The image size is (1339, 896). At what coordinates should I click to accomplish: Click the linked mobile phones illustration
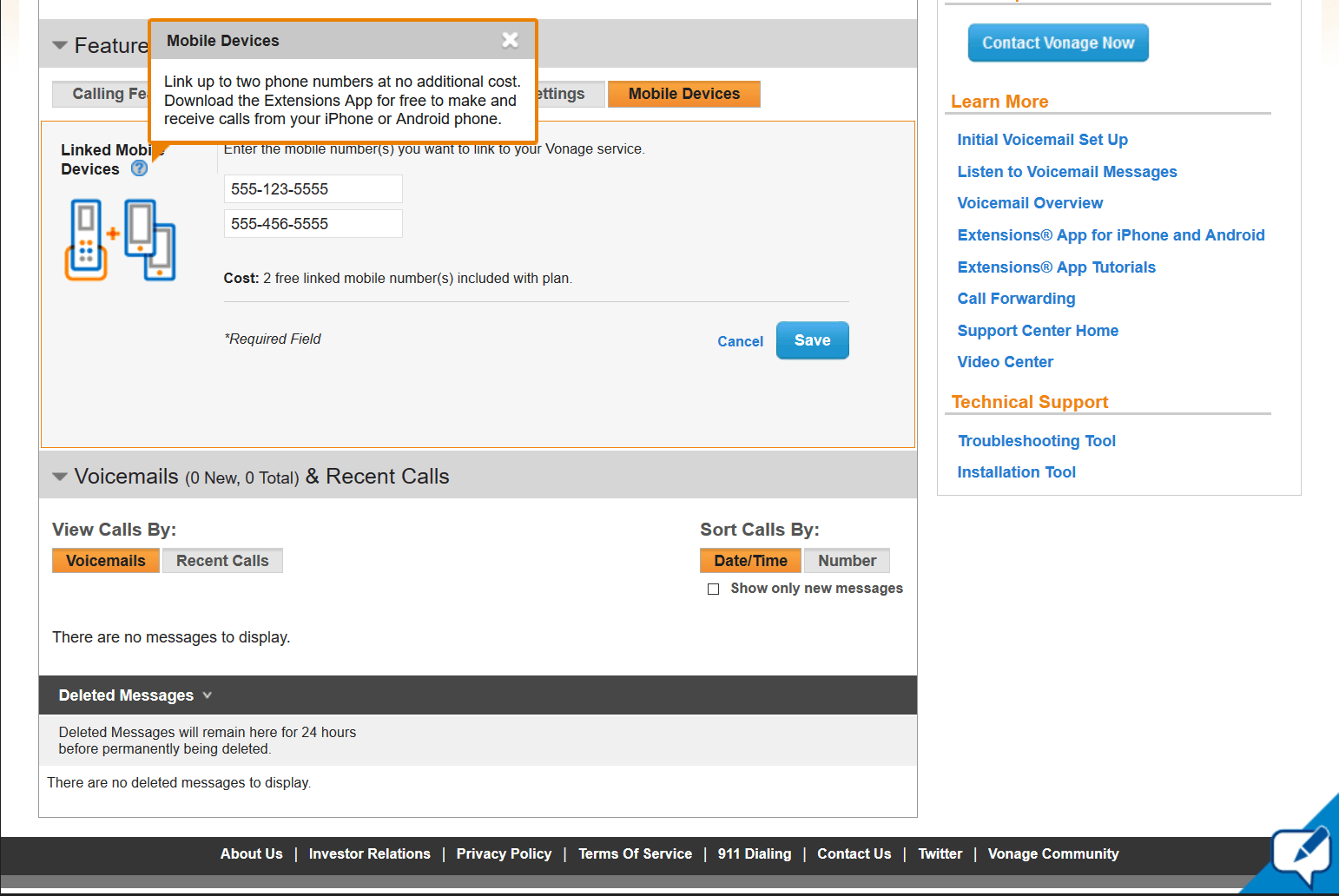120,240
